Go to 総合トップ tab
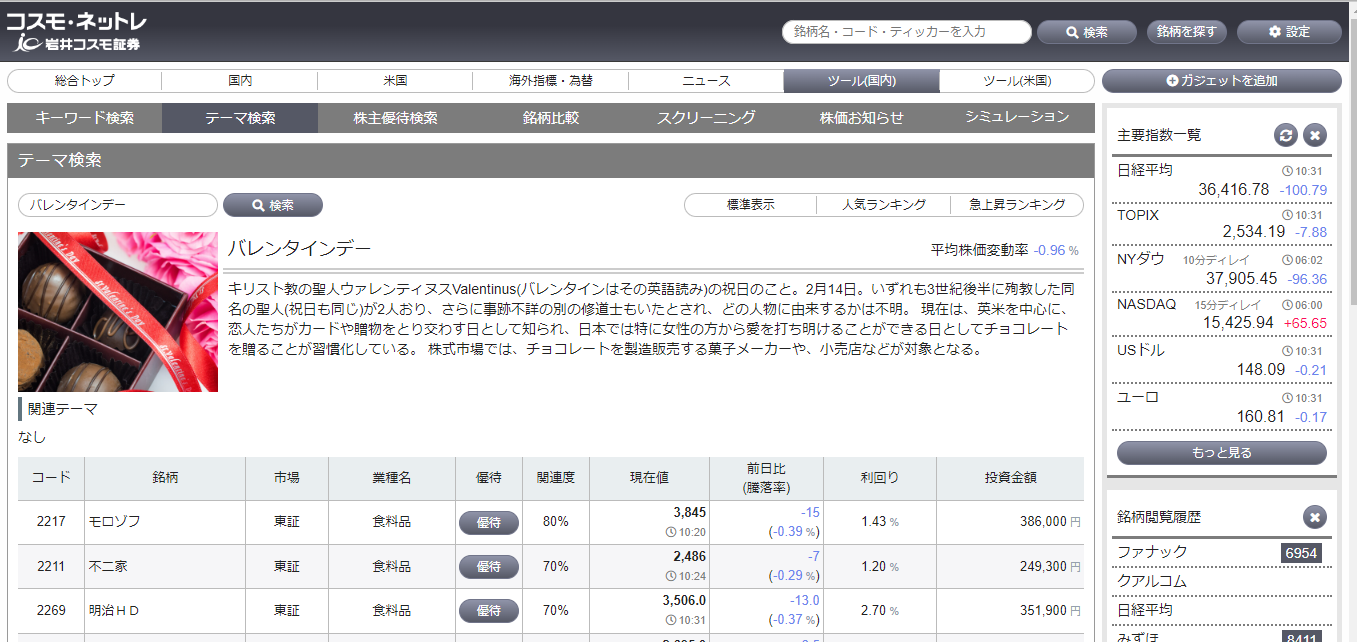The image size is (1357, 642). tap(85, 81)
